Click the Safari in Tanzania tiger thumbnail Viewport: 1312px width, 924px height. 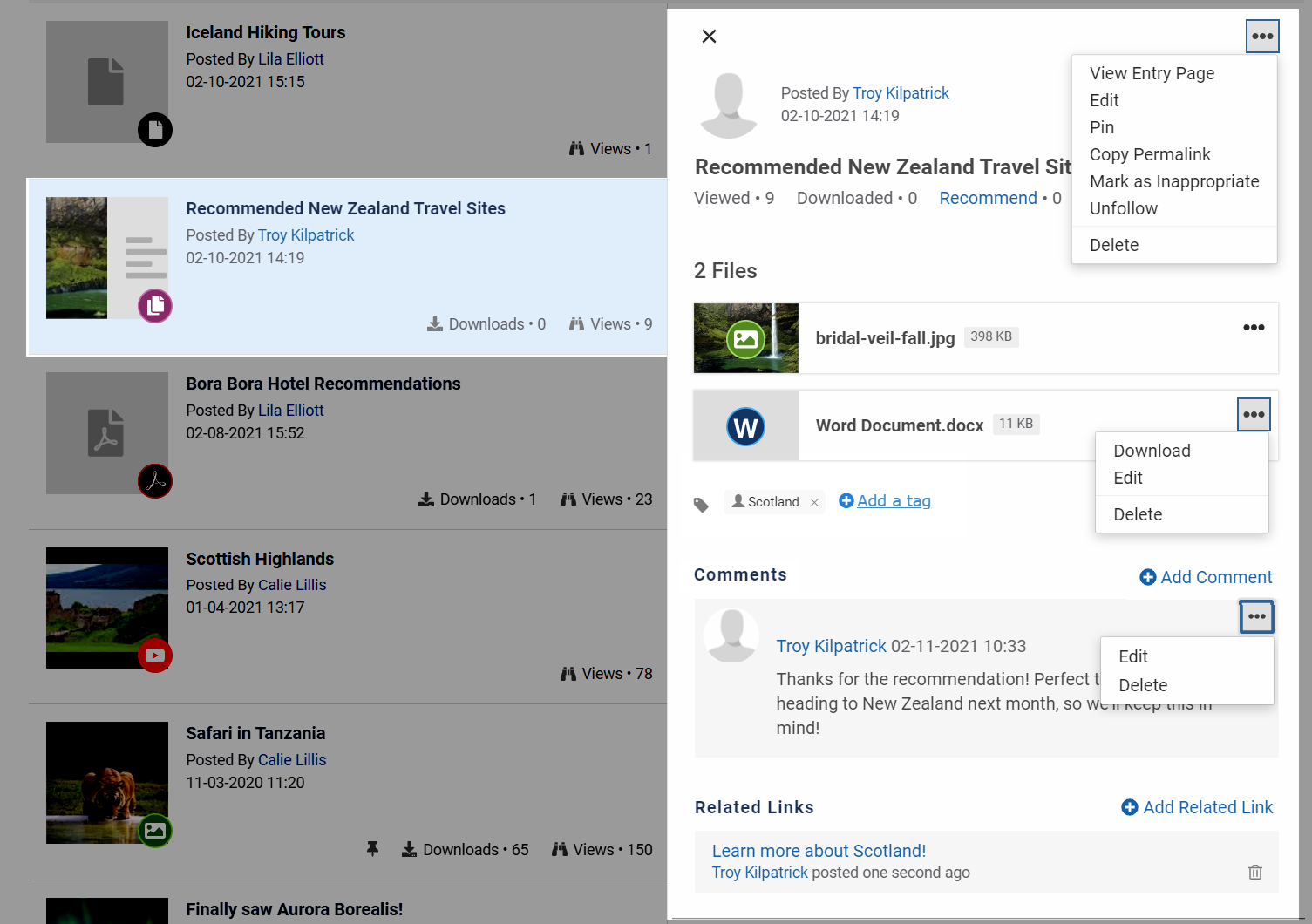[107, 783]
